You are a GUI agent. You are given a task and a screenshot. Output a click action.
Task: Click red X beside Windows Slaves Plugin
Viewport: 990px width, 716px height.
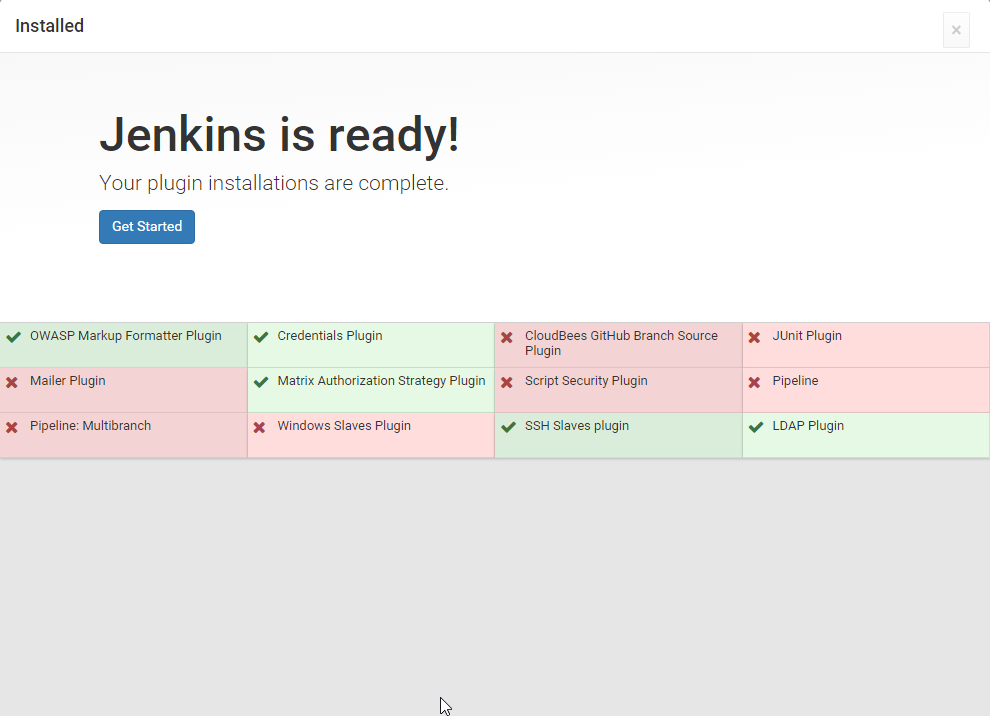pyautogui.click(x=259, y=428)
